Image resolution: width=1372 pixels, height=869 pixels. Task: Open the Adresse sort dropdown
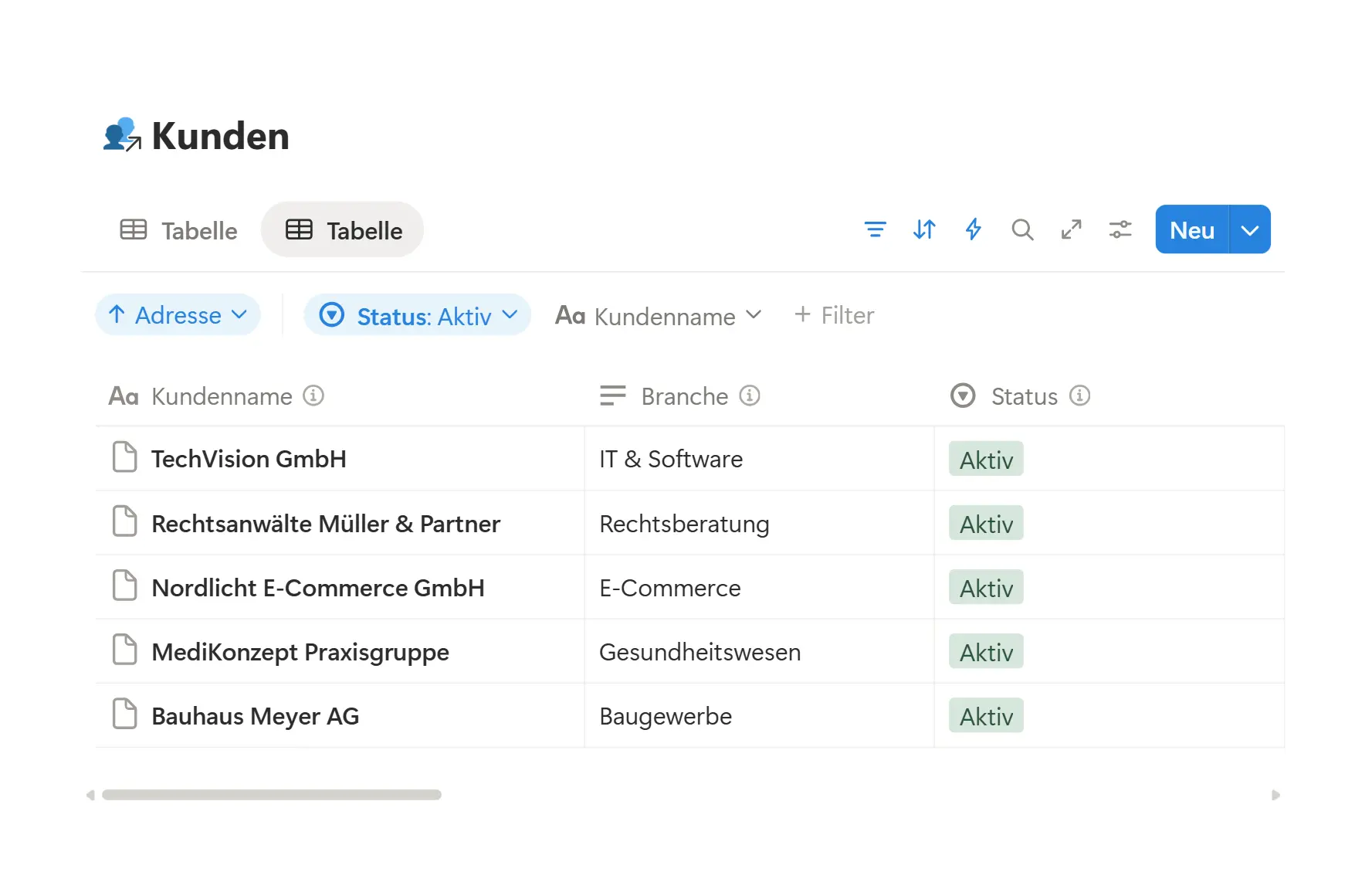[x=178, y=314]
